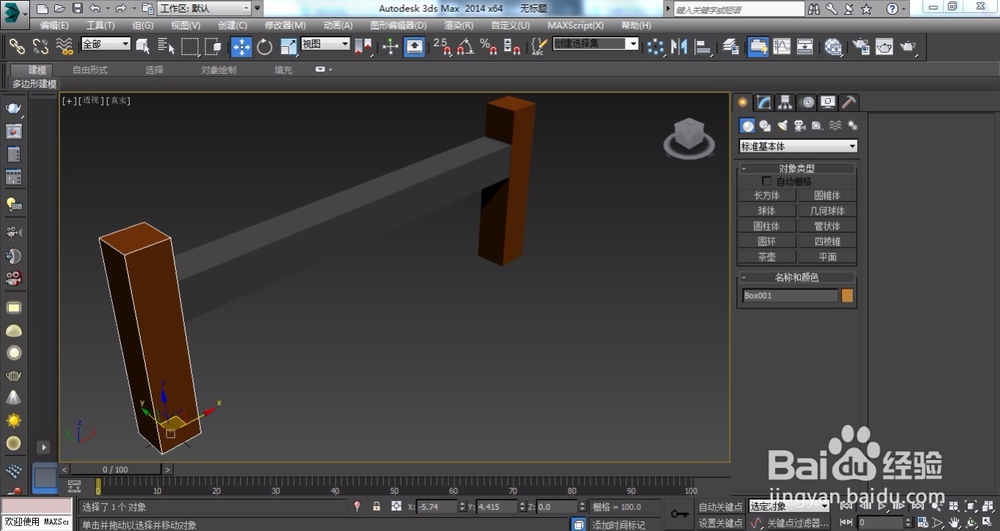Viewport: 1000px width, 531px height.
Task: Click the 球体 button
Action: coord(766,210)
